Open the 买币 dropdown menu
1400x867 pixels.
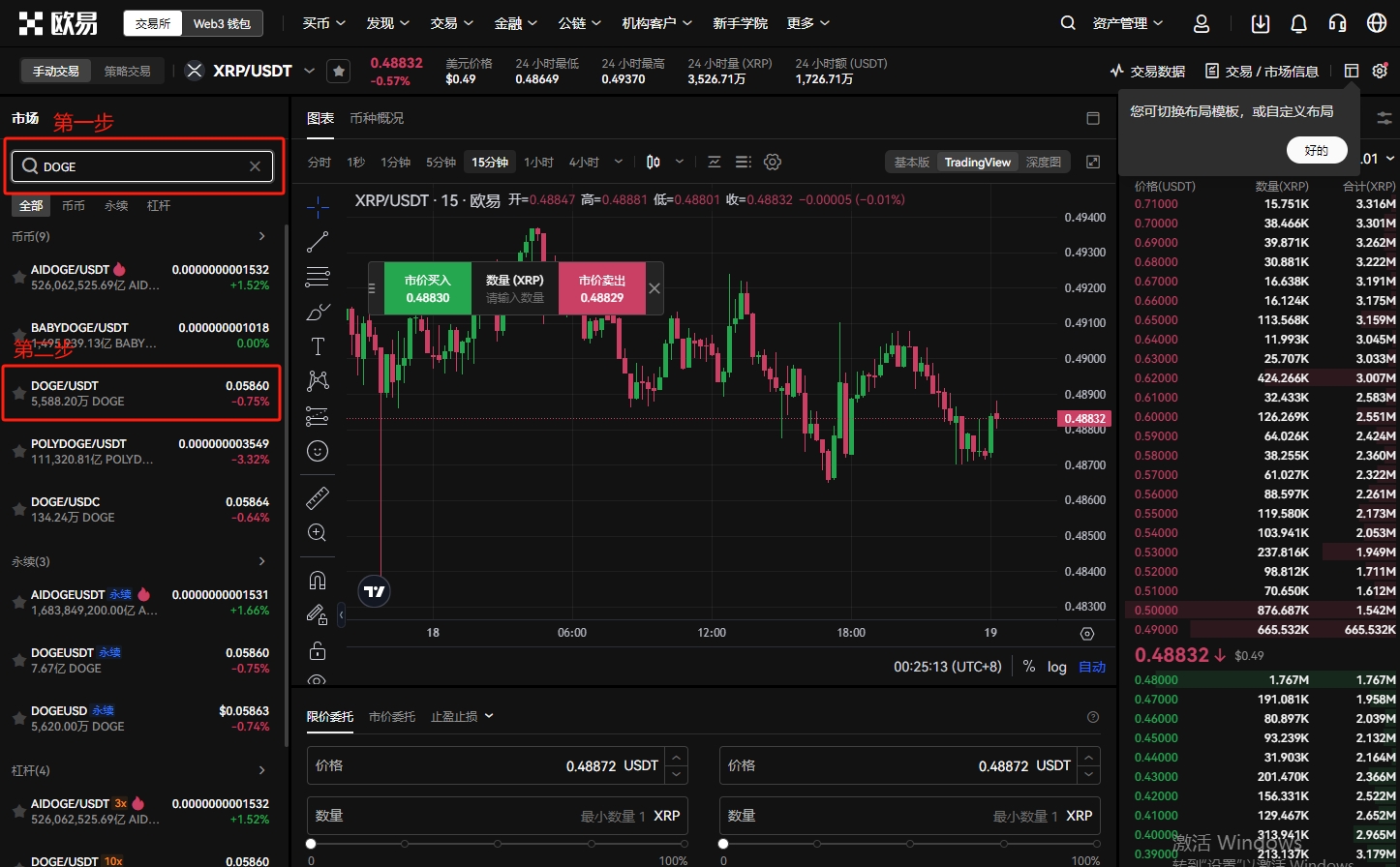323,23
